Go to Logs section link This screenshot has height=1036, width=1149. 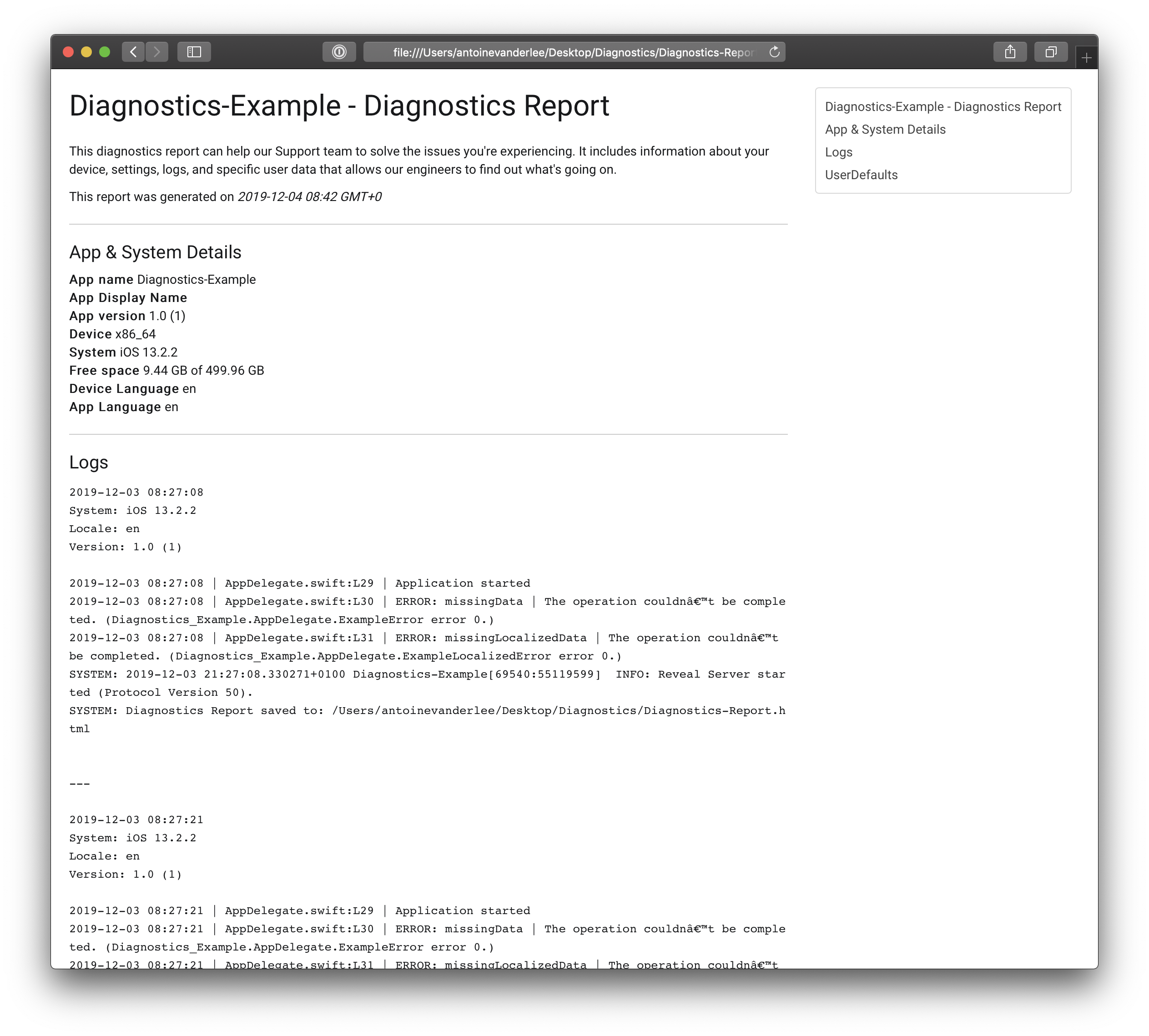pos(838,152)
